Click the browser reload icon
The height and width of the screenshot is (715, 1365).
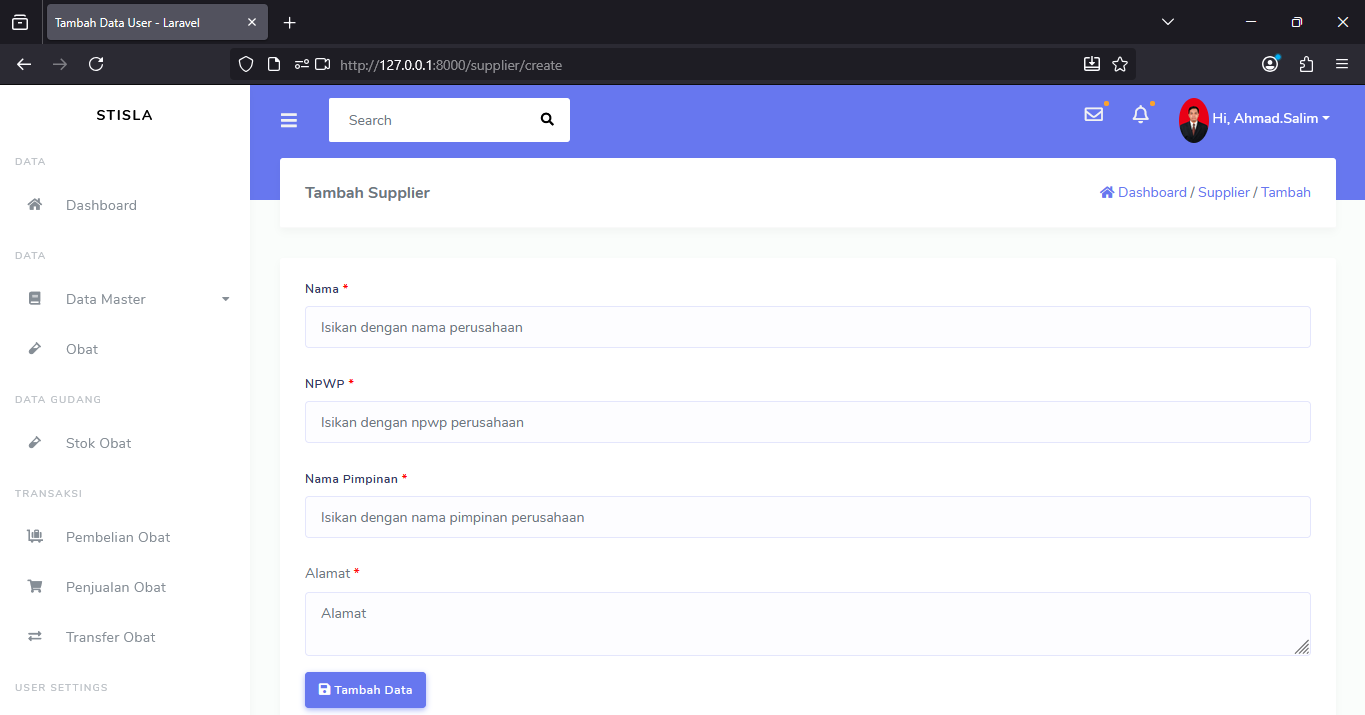[96, 64]
